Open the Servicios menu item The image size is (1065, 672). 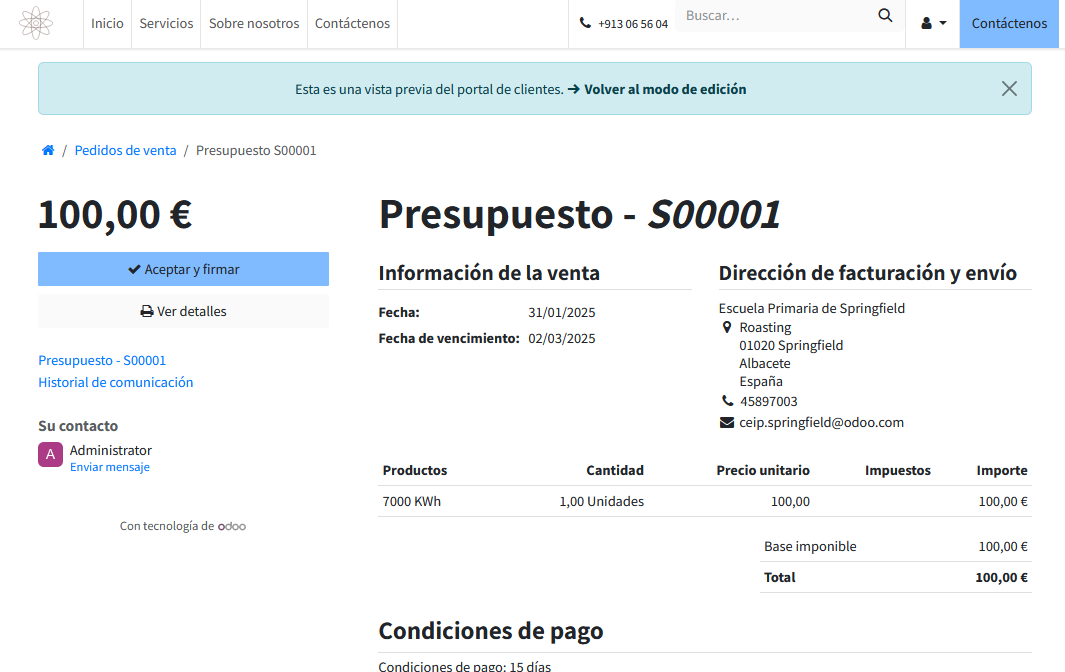166,23
